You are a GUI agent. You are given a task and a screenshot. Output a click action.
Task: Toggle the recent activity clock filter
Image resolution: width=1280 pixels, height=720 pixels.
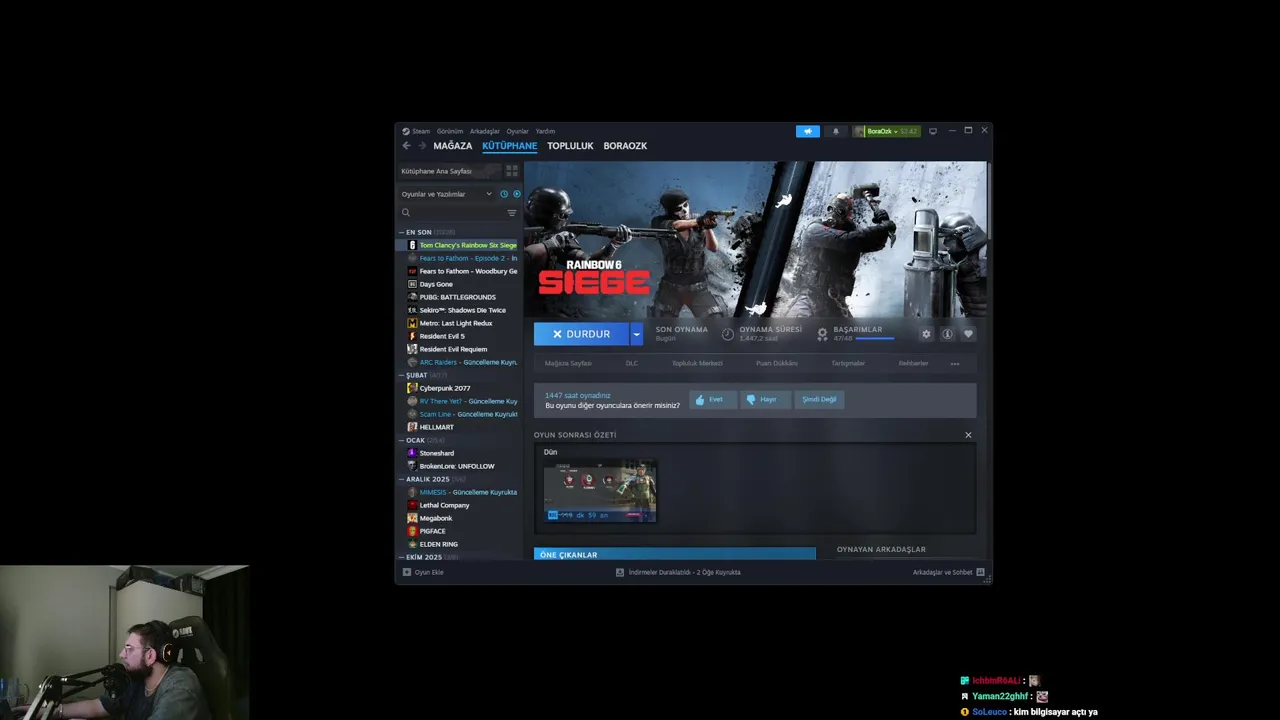504,194
